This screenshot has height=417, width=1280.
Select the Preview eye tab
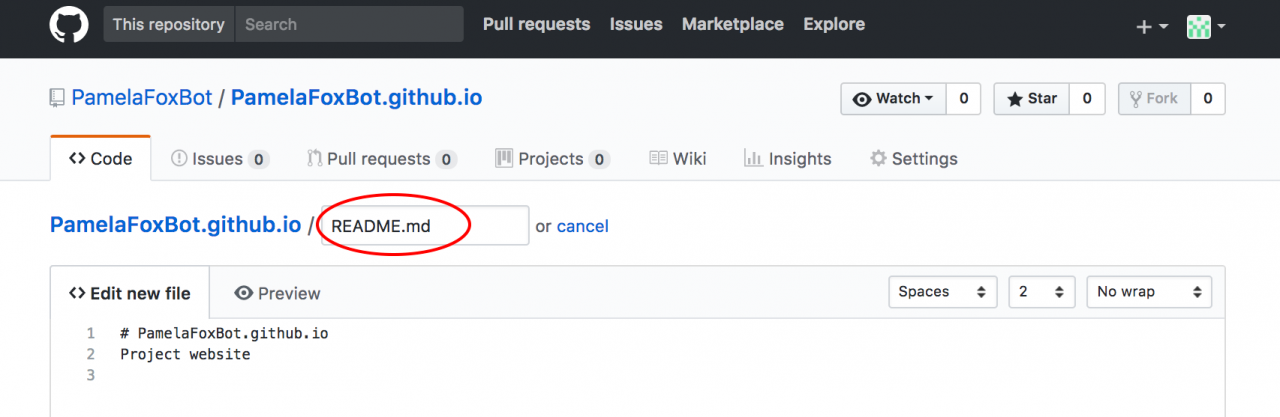[x=277, y=293]
